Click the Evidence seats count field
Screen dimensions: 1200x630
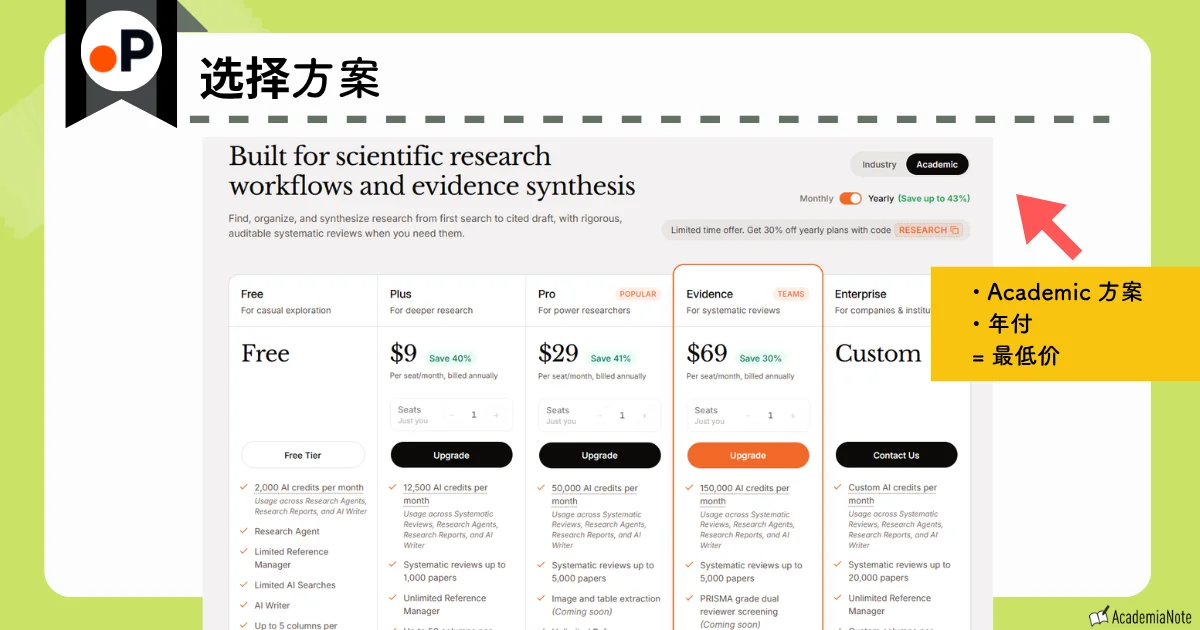click(x=770, y=415)
